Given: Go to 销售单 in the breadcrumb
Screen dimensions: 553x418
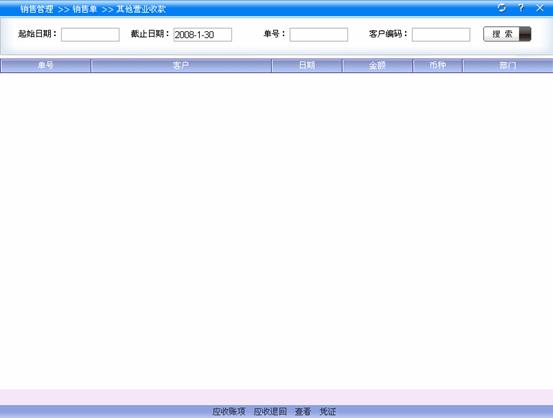Looking at the screenshot, I should 85,9.
